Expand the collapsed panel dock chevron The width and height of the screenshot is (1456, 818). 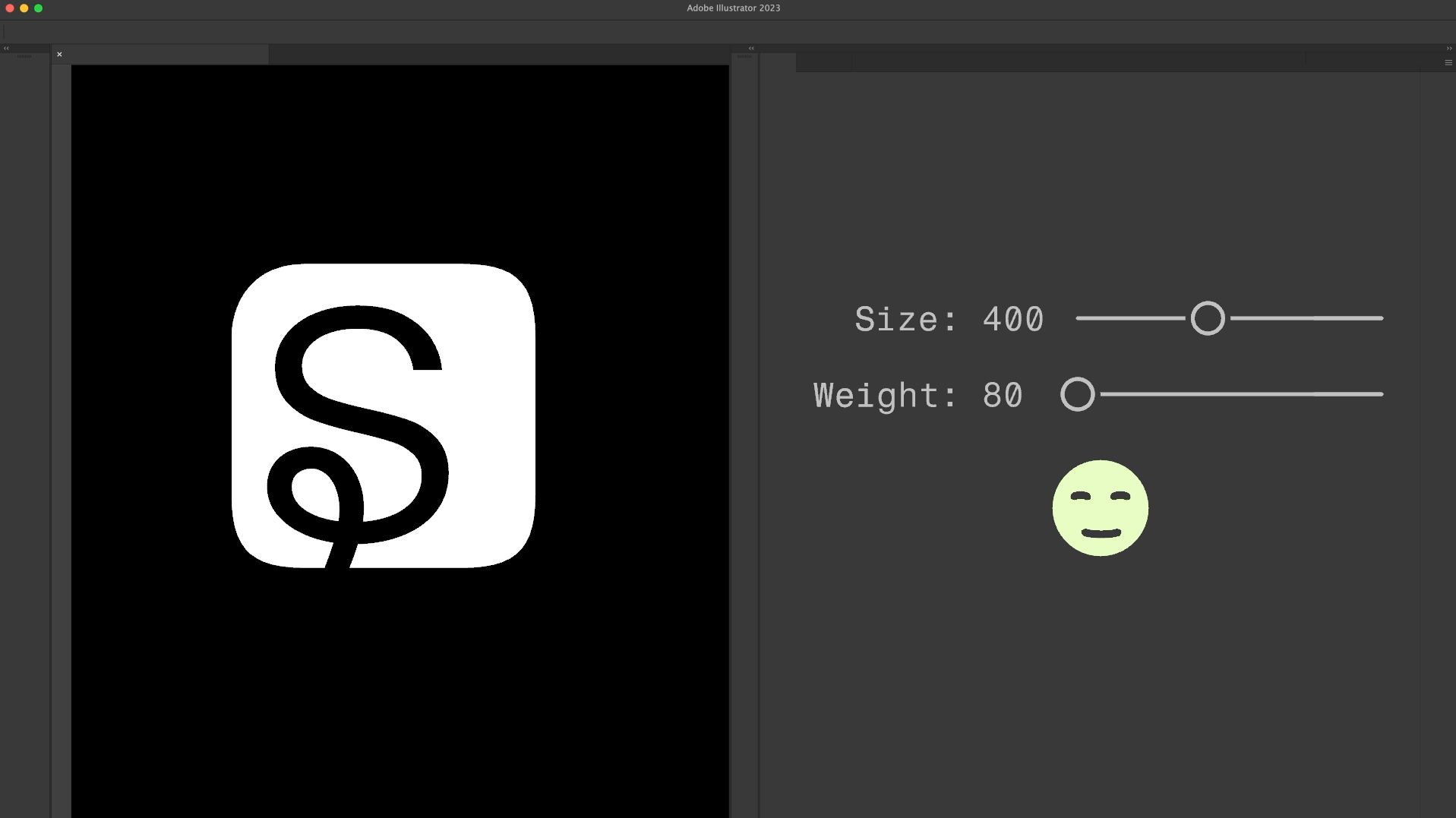point(751,48)
